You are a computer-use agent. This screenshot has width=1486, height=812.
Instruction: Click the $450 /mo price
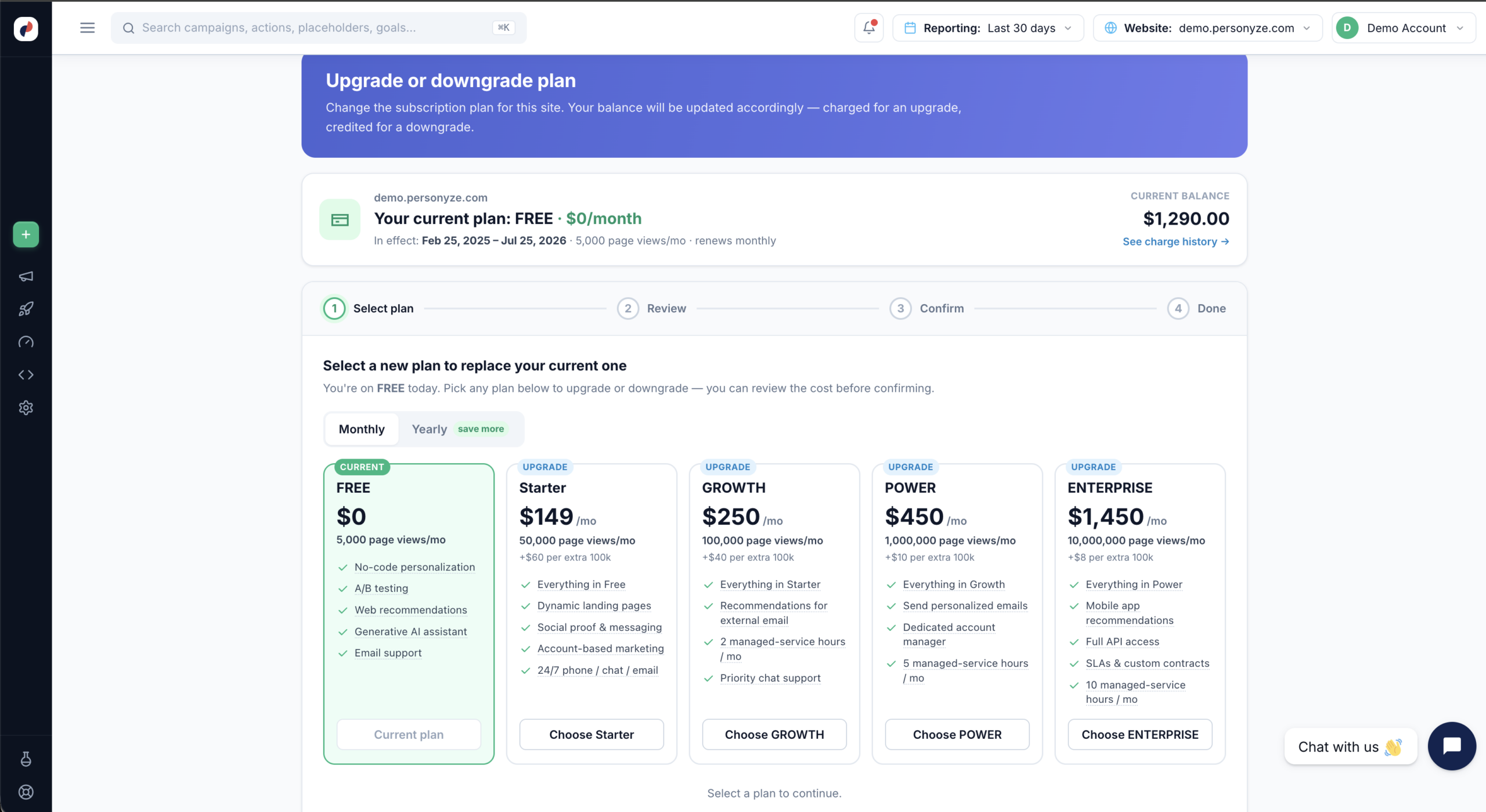pos(926,517)
